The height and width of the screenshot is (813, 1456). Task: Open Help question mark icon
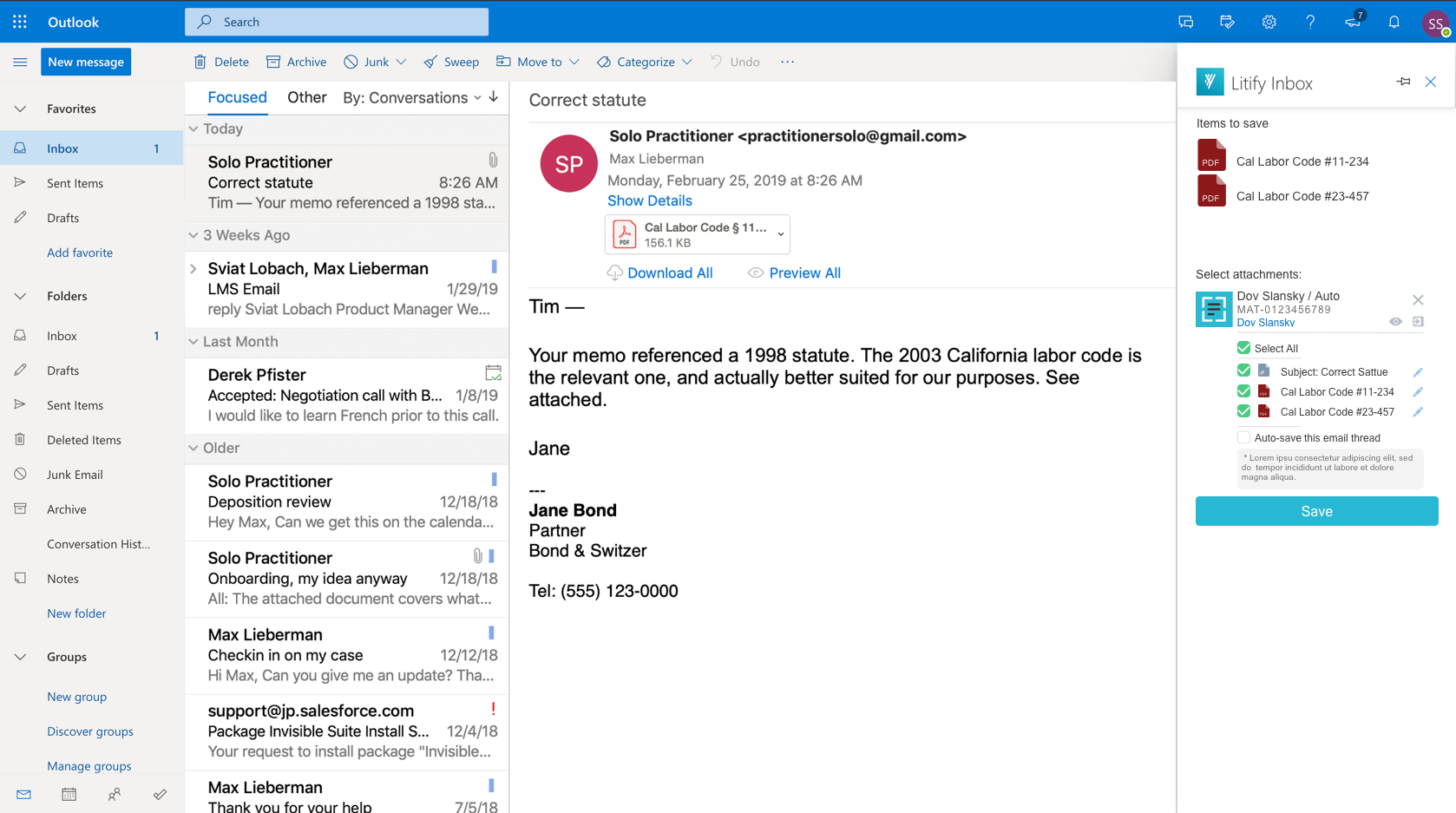click(x=1310, y=22)
